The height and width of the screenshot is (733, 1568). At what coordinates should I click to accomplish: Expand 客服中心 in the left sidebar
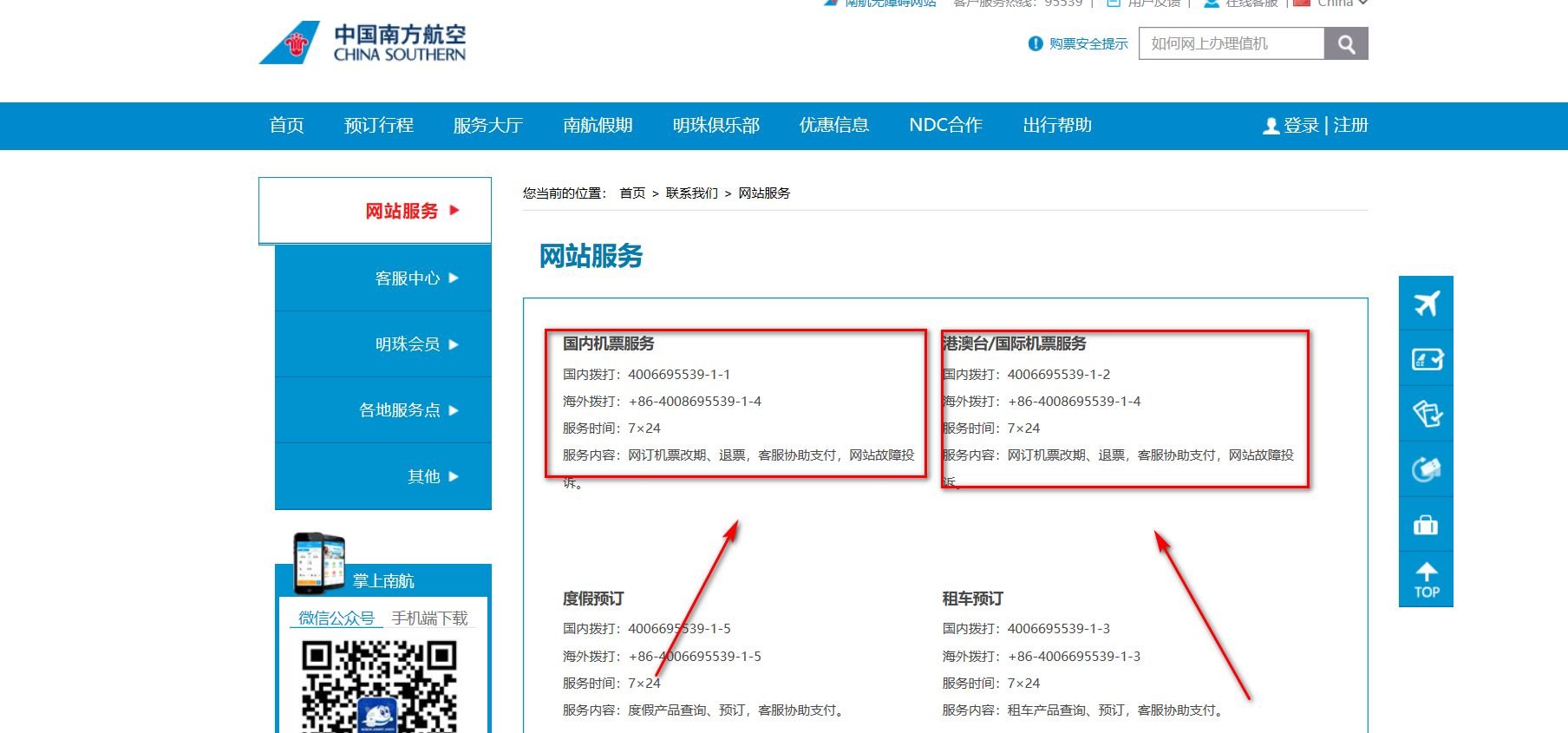383,278
